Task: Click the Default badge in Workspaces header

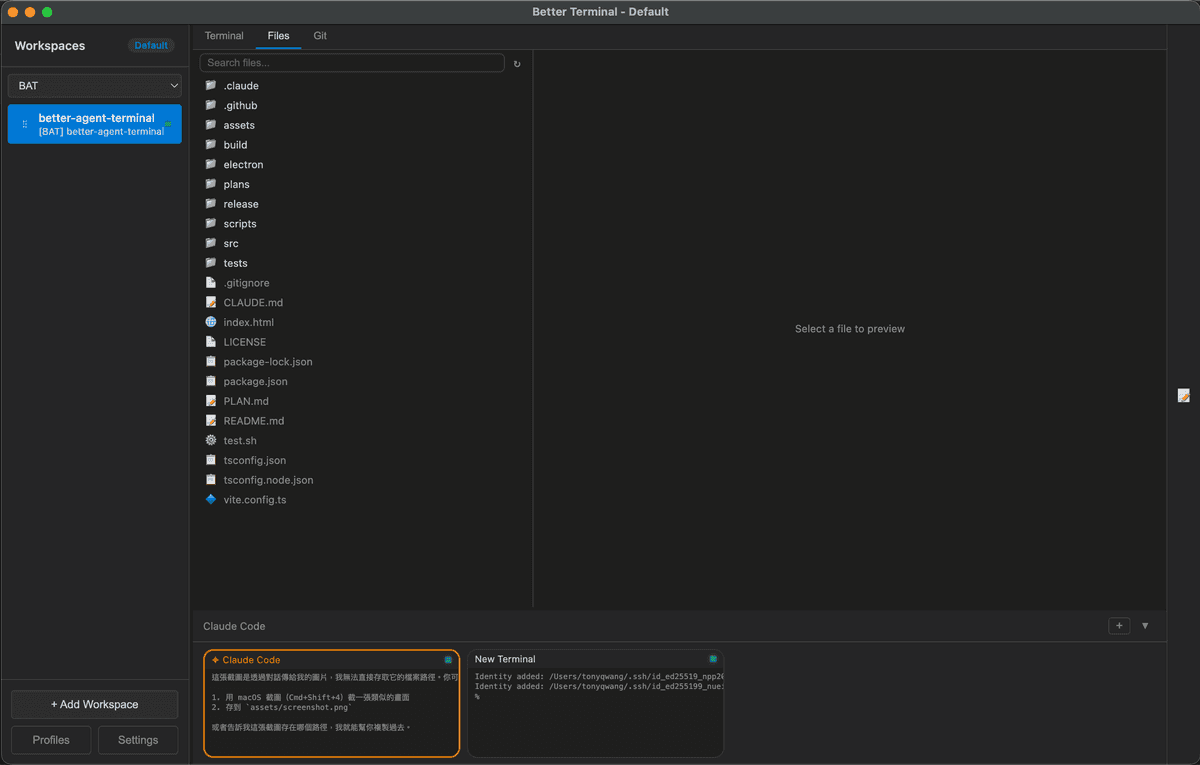Action: pos(151,45)
